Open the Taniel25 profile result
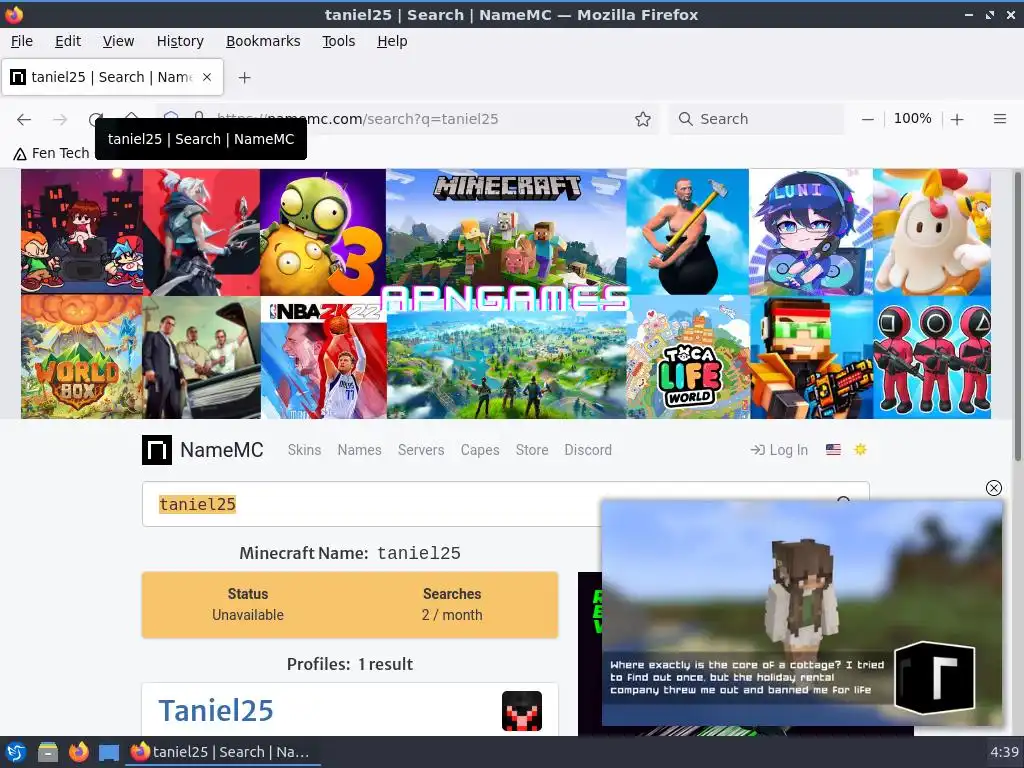The height and width of the screenshot is (768, 1024). [x=216, y=711]
